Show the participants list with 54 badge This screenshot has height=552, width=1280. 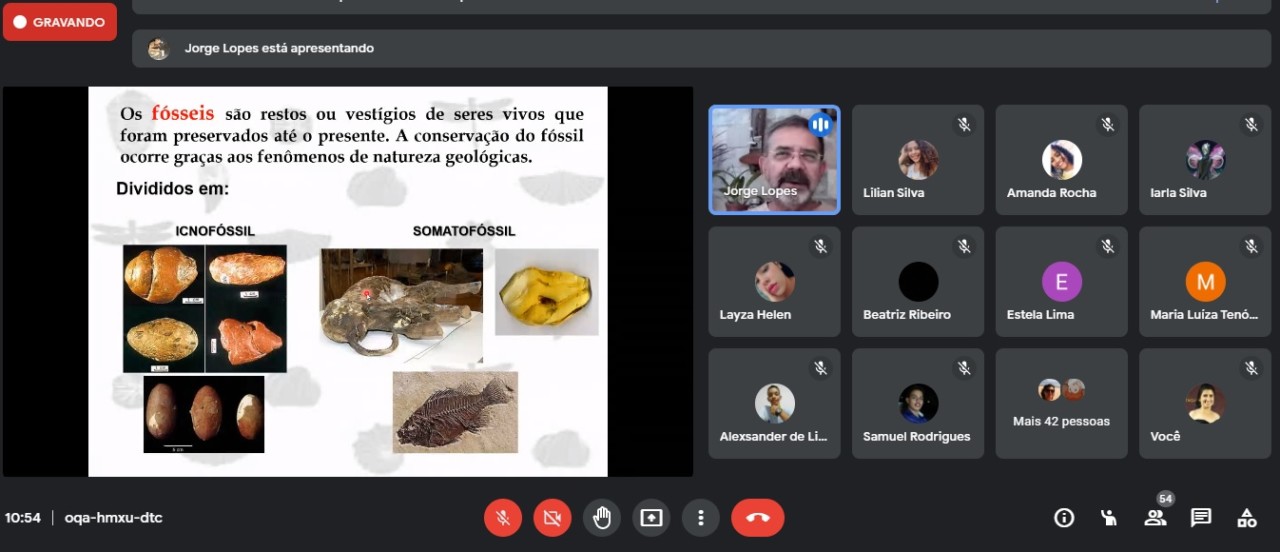point(1155,518)
